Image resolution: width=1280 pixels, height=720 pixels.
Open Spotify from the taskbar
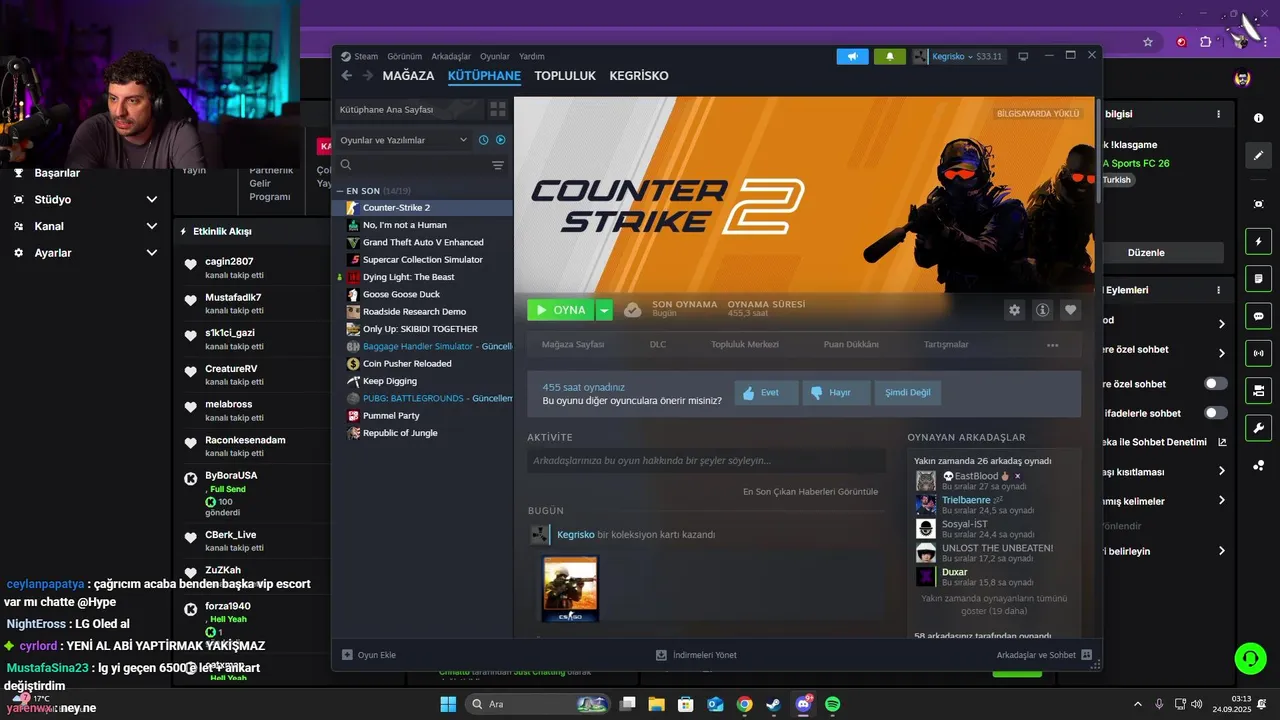833,704
